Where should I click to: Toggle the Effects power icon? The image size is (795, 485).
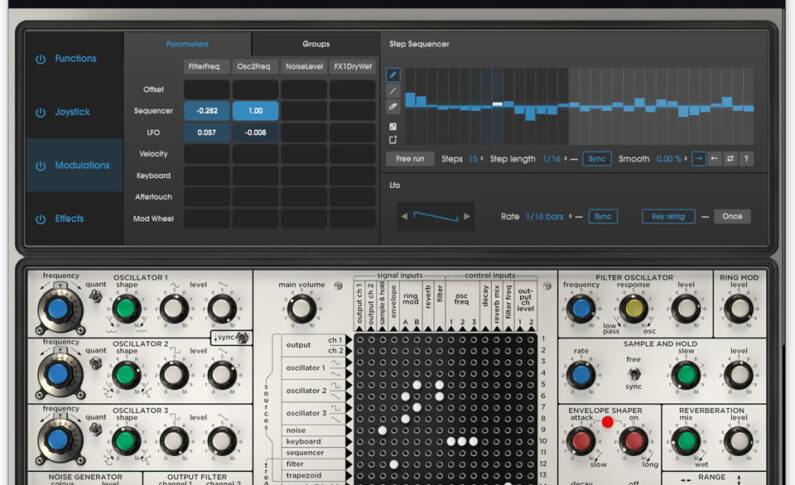click(x=41, y=219)
